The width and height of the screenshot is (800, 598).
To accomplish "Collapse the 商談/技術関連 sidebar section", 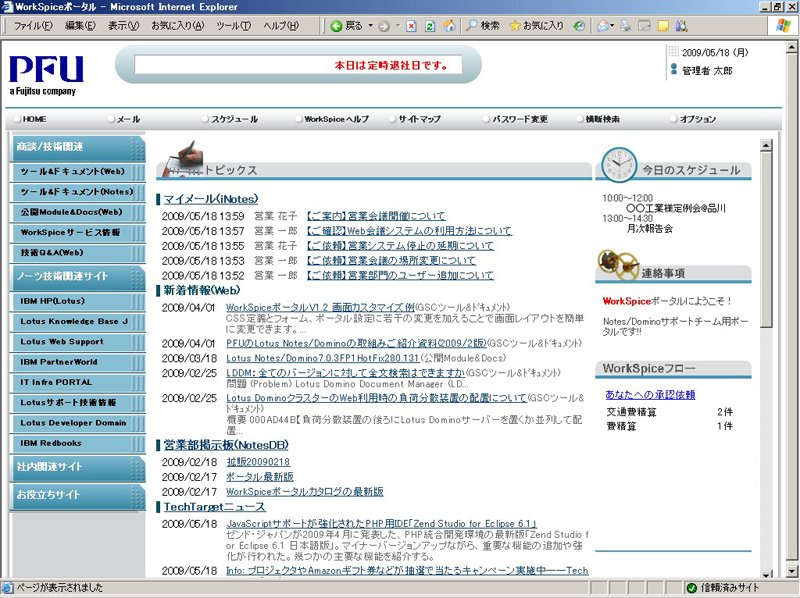I will (x=78, y=148).
